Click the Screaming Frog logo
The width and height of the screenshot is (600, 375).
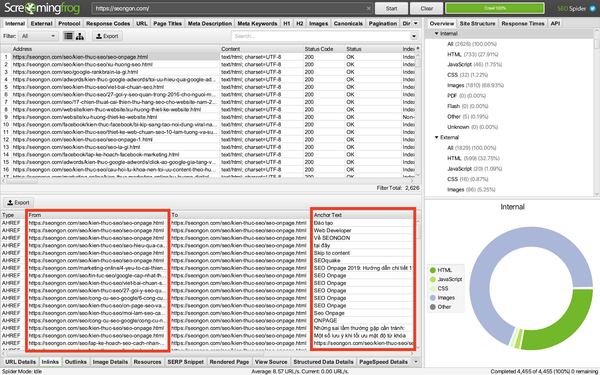point(42,8)
